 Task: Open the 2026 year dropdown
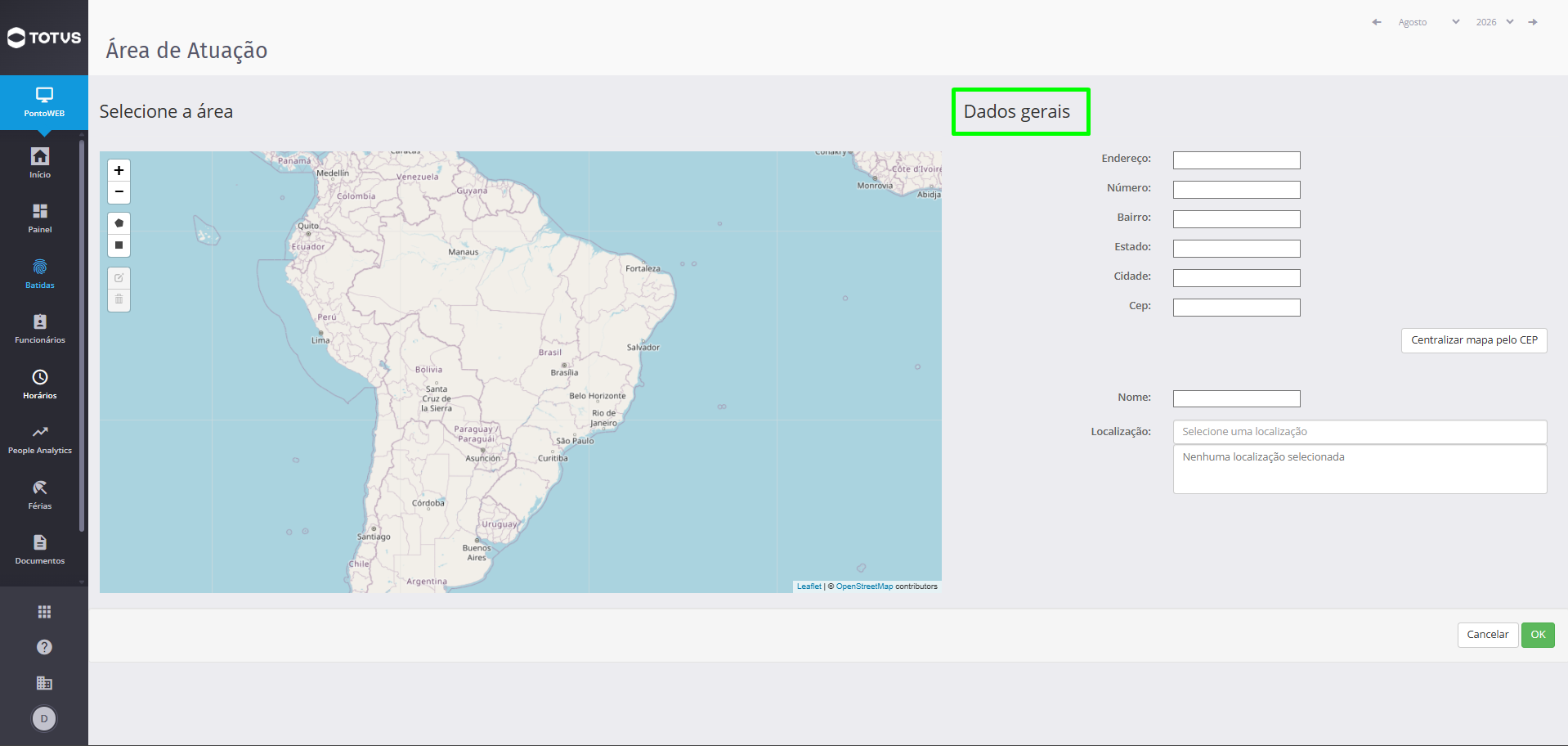pos(1494,22)
